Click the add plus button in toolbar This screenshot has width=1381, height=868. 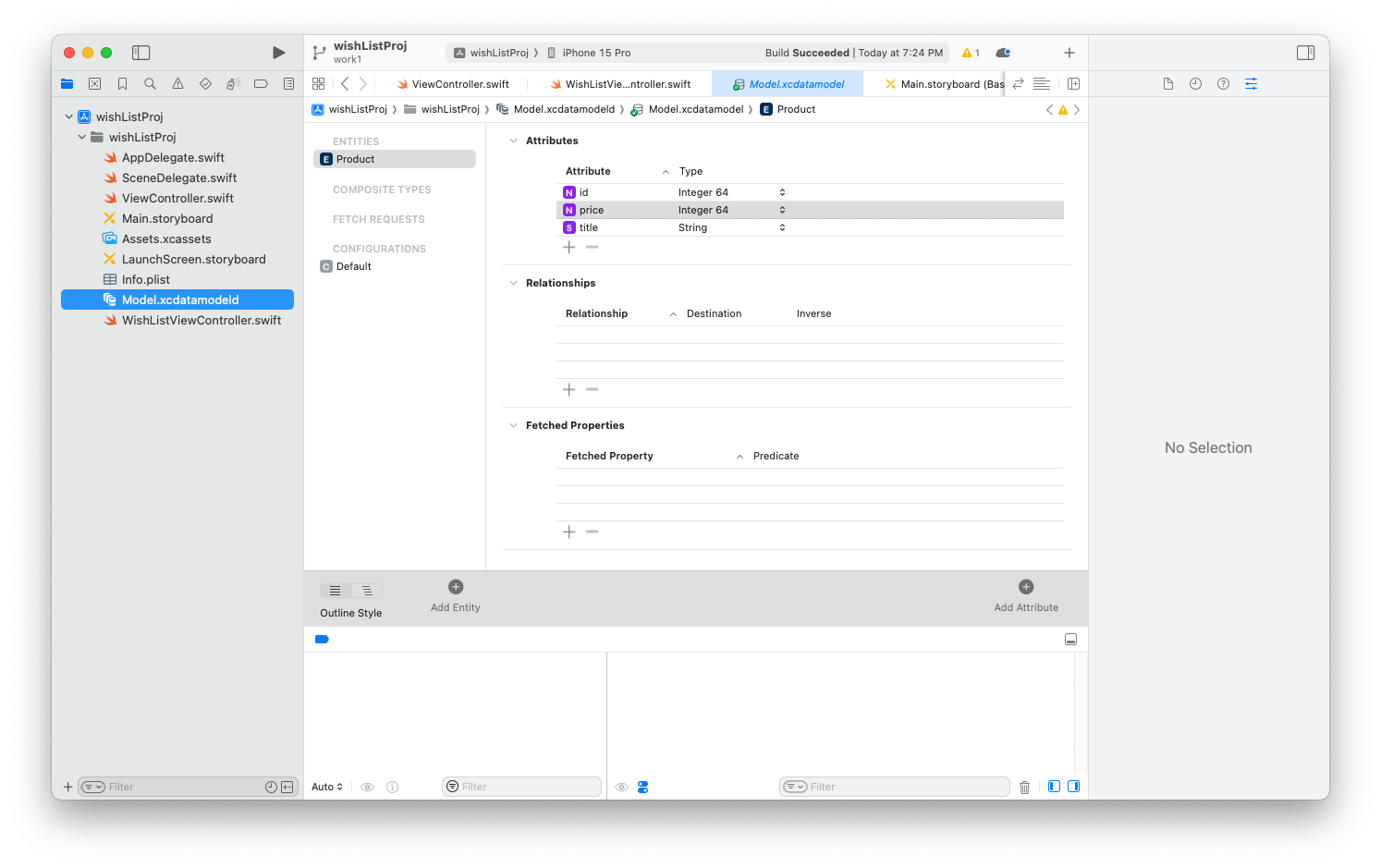[1069, 53]
